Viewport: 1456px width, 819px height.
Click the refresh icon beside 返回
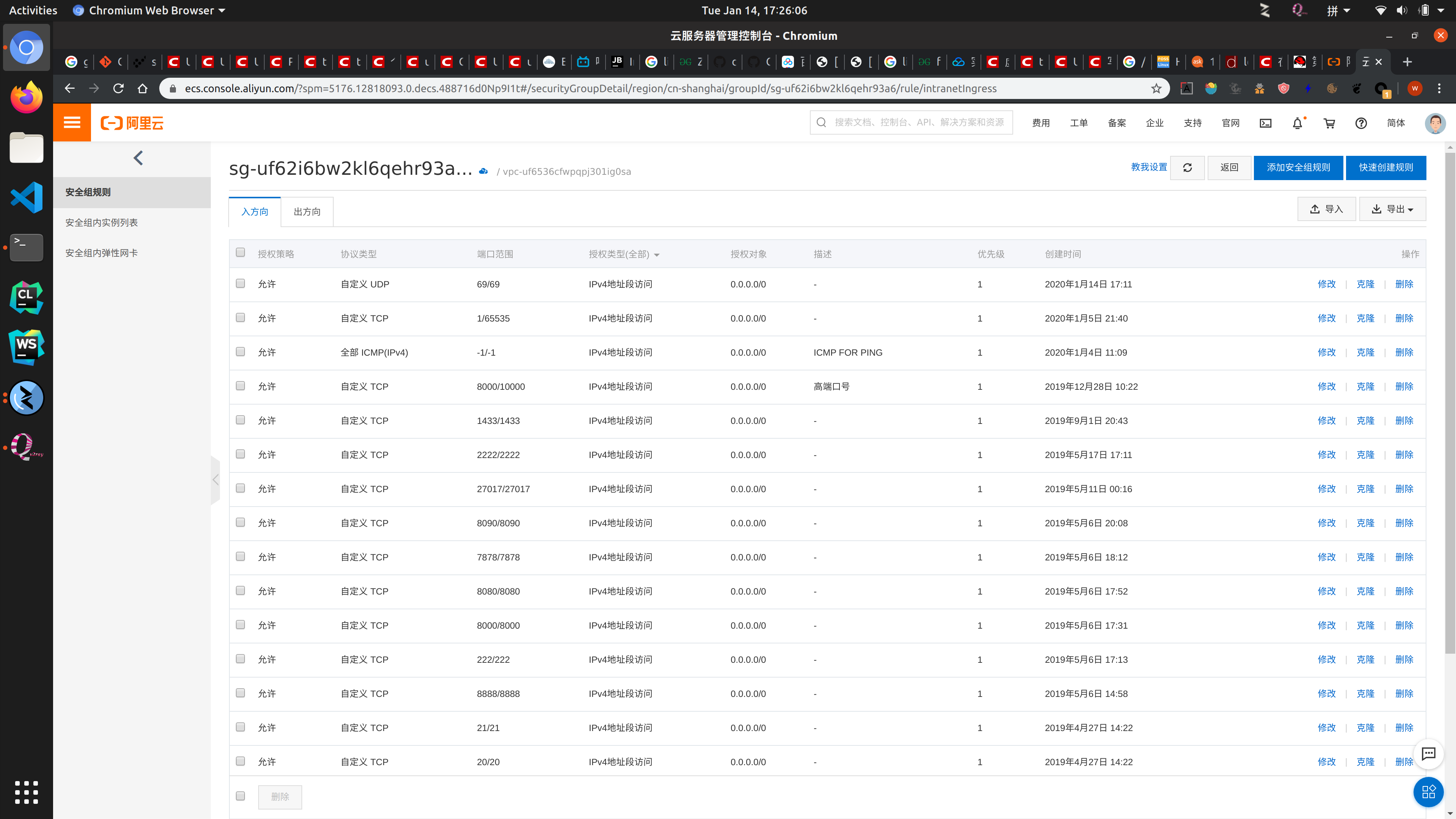coord(1187,167)
